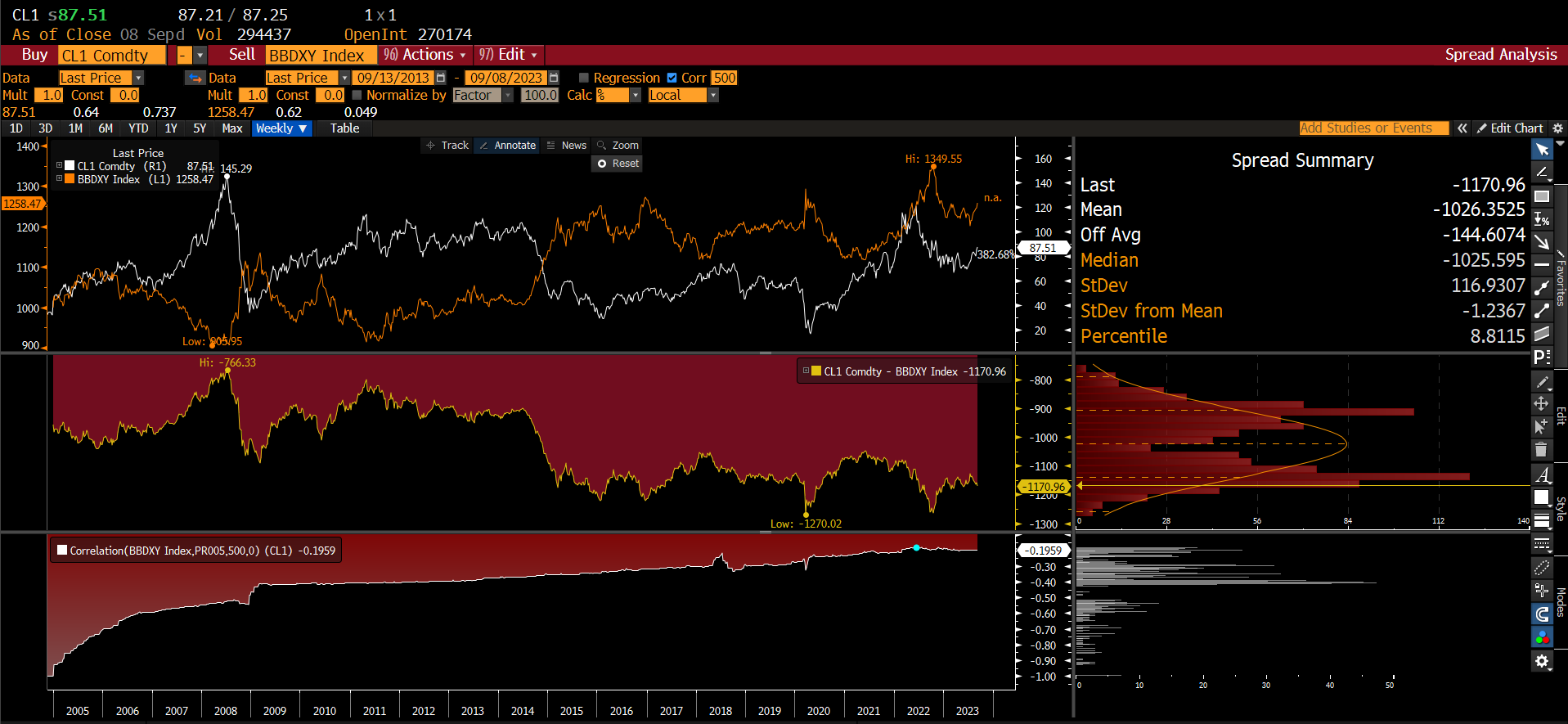This screenshot has width=1568, height=724.
Task: Switch to the Table view tab
Action: [x=344, y=128]
